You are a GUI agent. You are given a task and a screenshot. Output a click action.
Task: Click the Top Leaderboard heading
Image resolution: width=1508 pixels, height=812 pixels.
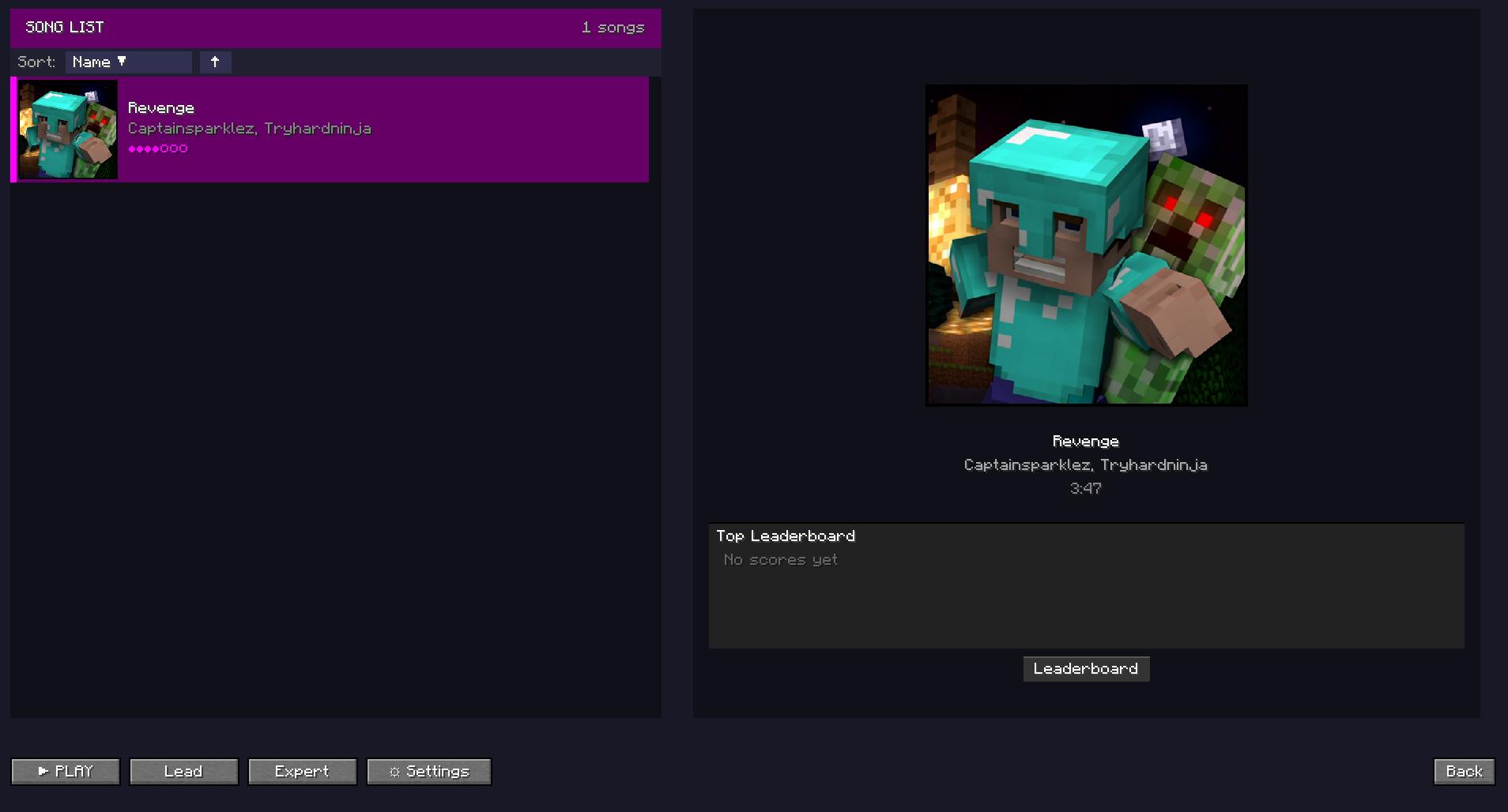786,536
